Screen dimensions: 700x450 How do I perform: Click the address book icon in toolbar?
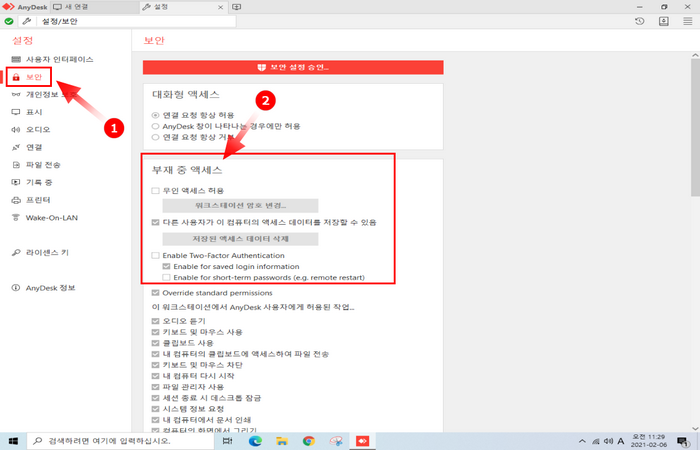(664, 21)
